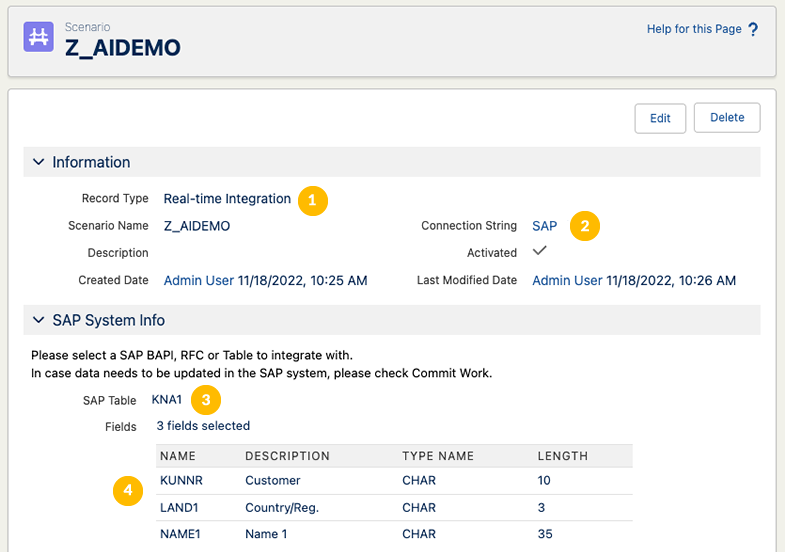Click the CHAR type in LAND1 row
The width and height of the screenshot is (785, 552).
(x=419, y=507)
